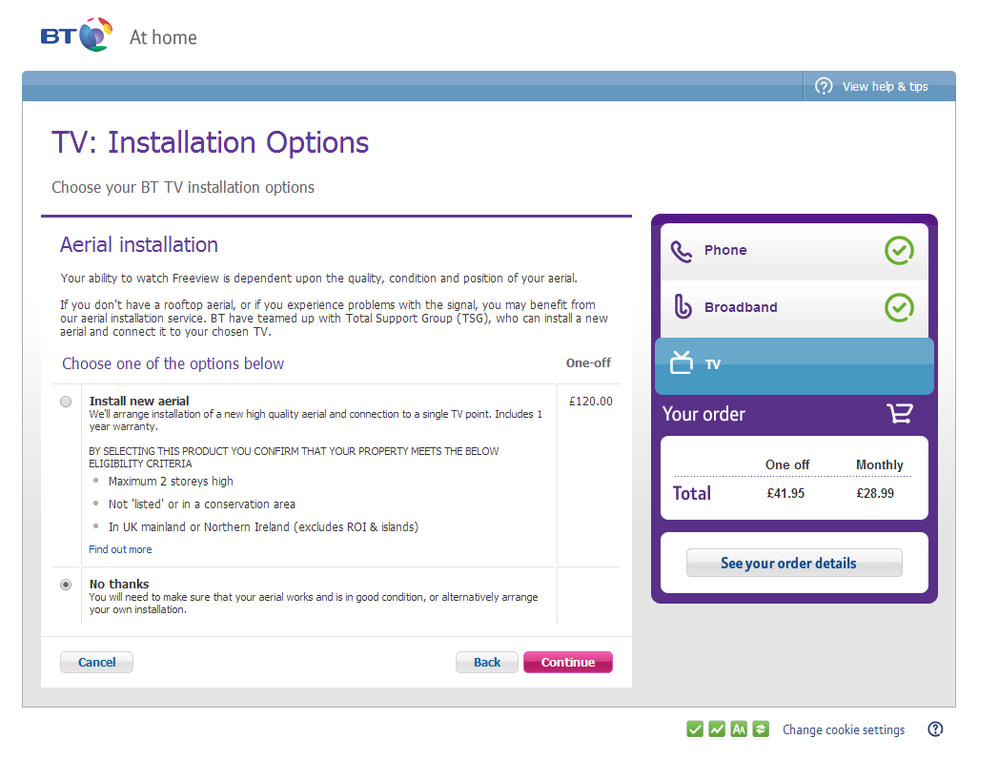
Task: Click the TV set icon
Action: (x=681, y=363)
